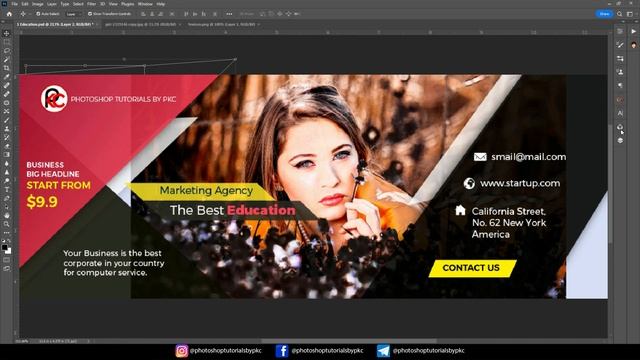The image size is (640, 360).
Task: Click the foreground color swatch
Action: [x=4, y=247]
